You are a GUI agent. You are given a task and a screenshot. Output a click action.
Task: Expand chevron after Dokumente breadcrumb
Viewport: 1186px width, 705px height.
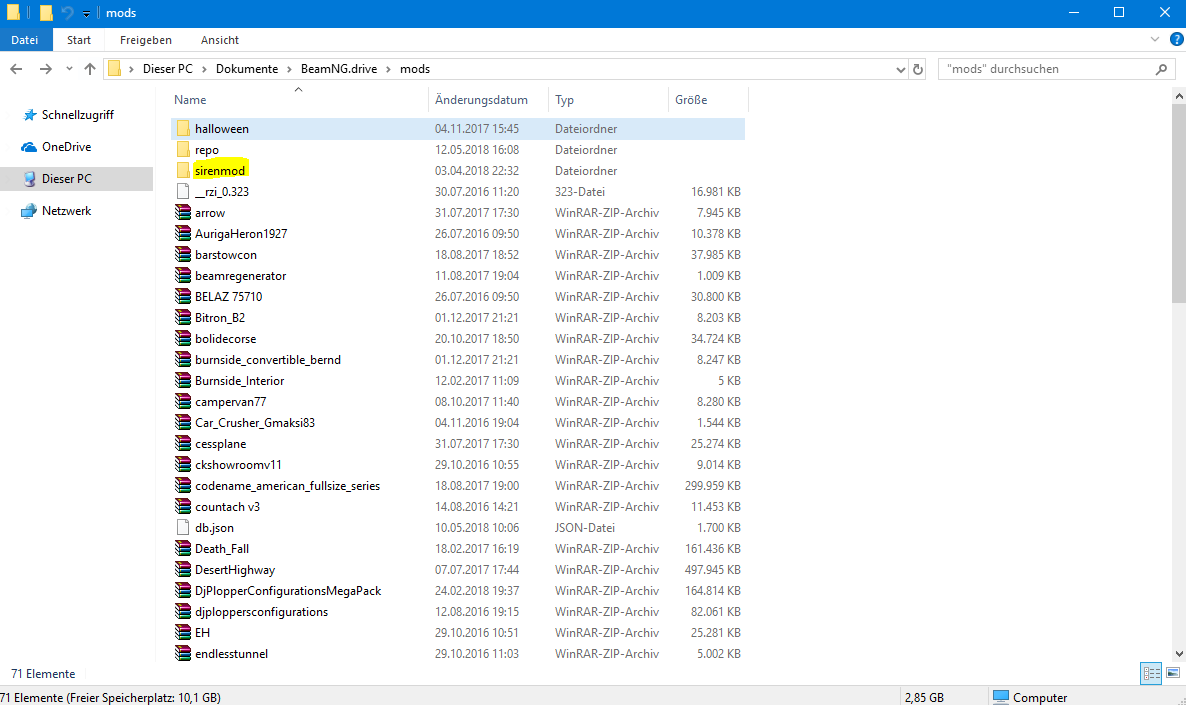point(289,69)
